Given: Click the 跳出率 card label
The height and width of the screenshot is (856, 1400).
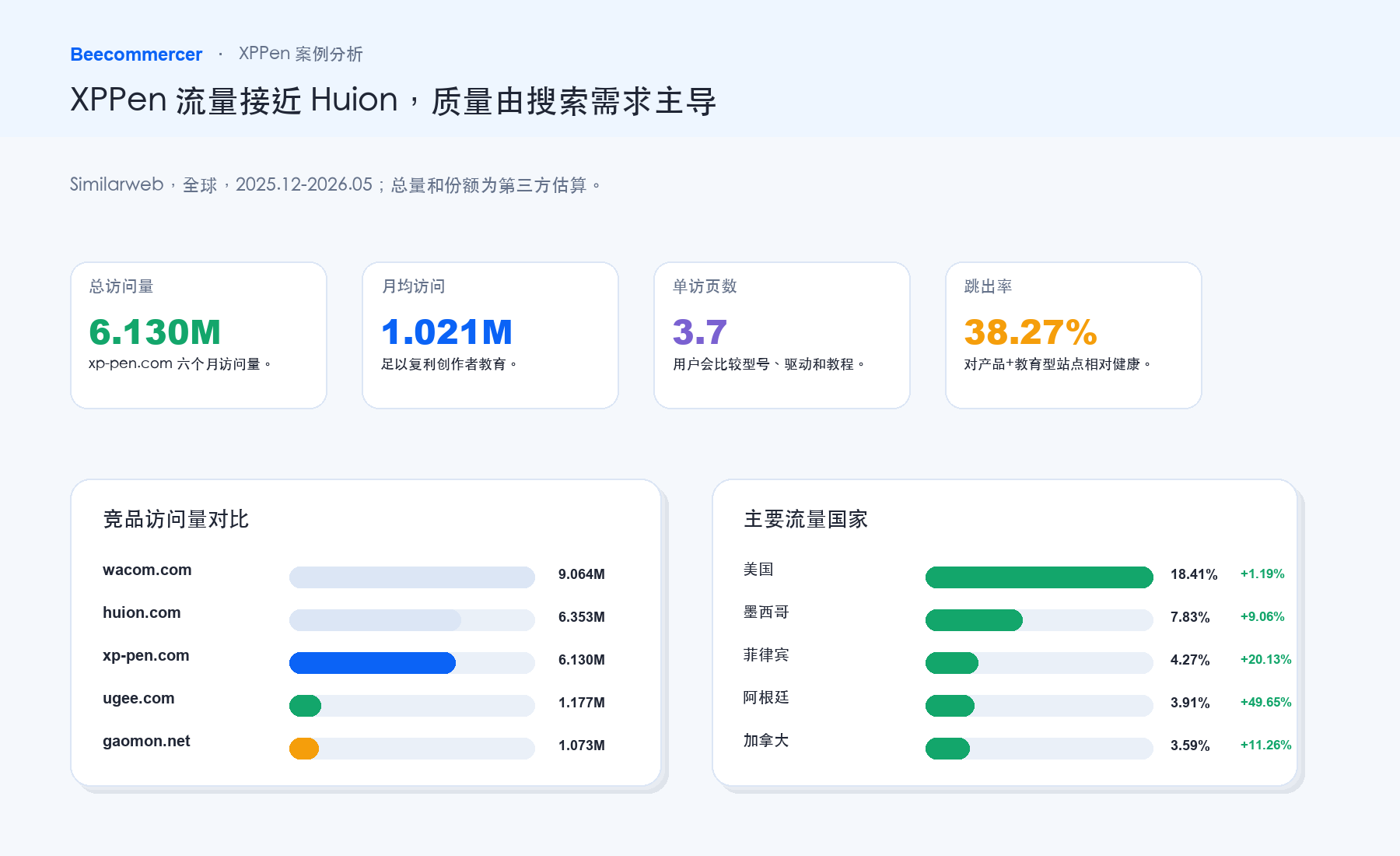Looking at the screenshot, I should (988, 286).
